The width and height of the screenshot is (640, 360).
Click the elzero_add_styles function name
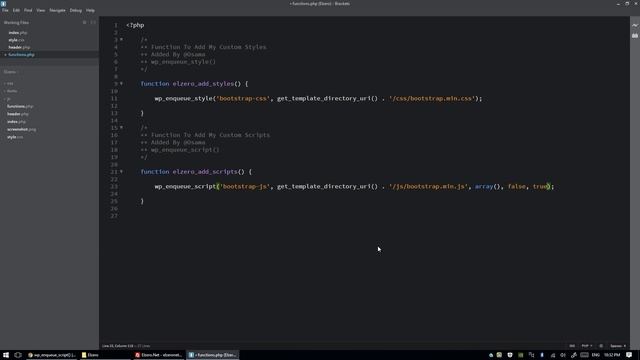click(203, 84)
